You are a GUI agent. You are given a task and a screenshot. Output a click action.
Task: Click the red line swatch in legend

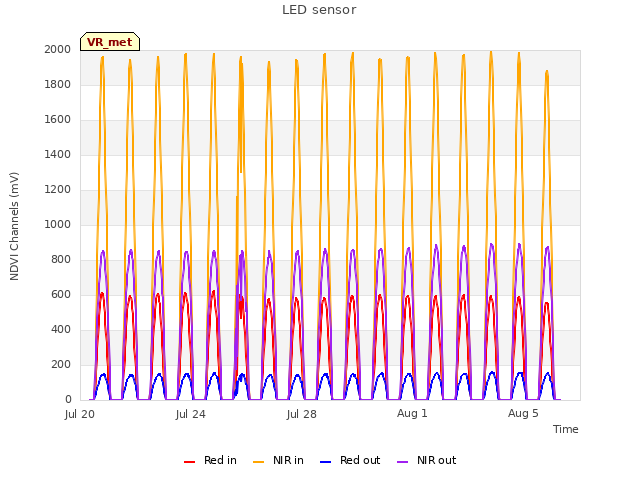tap(189, 462)
